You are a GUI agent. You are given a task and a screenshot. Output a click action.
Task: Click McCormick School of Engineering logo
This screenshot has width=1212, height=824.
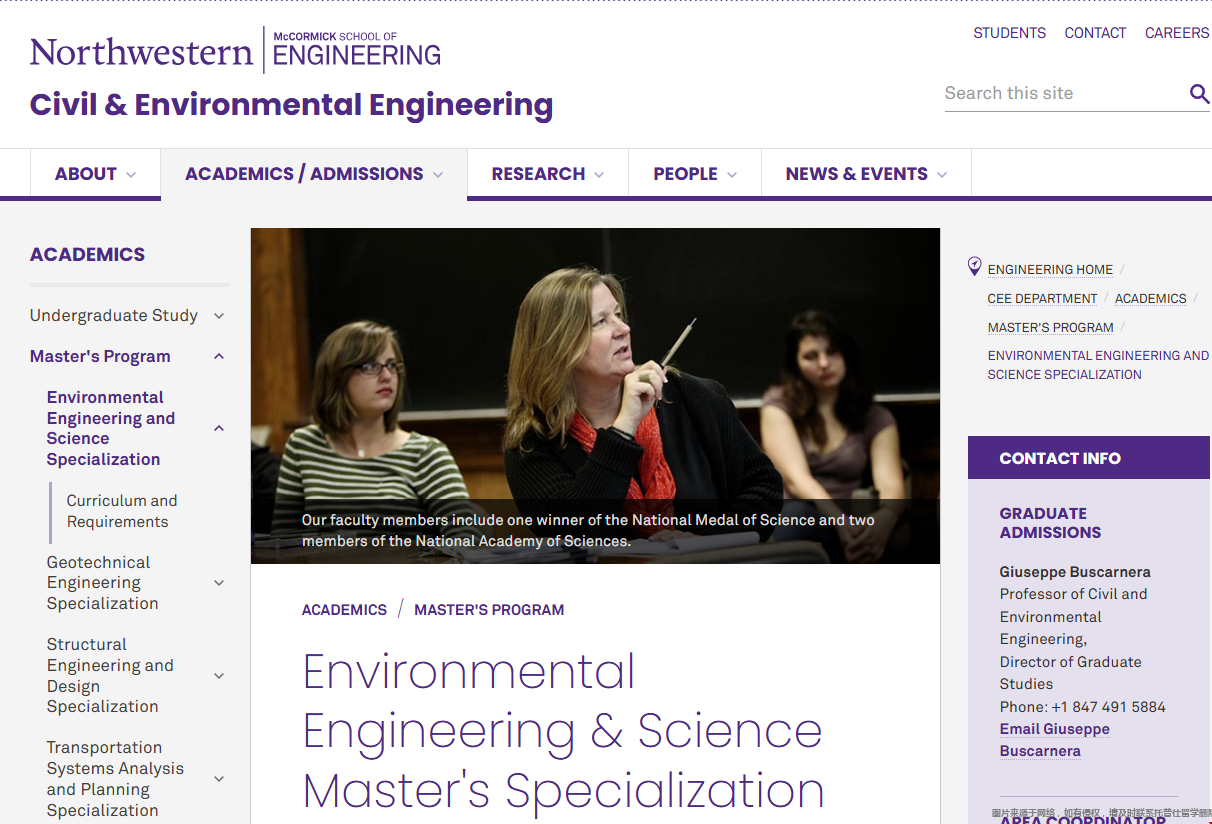(x=356, y=50)
